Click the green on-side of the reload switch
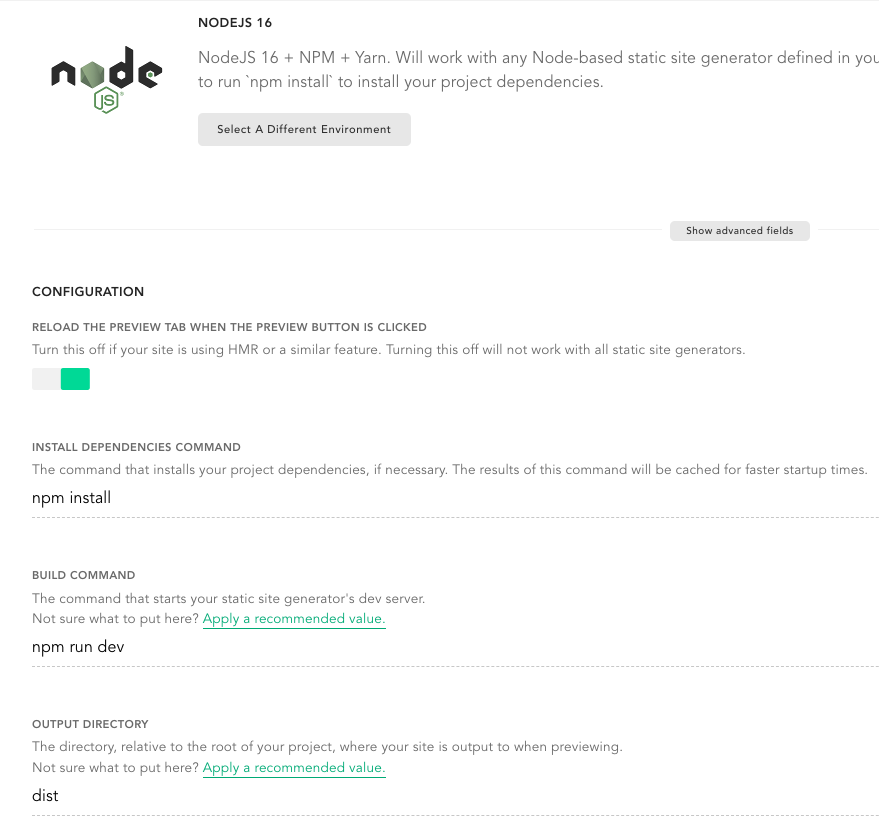 (x=75, y=379)
